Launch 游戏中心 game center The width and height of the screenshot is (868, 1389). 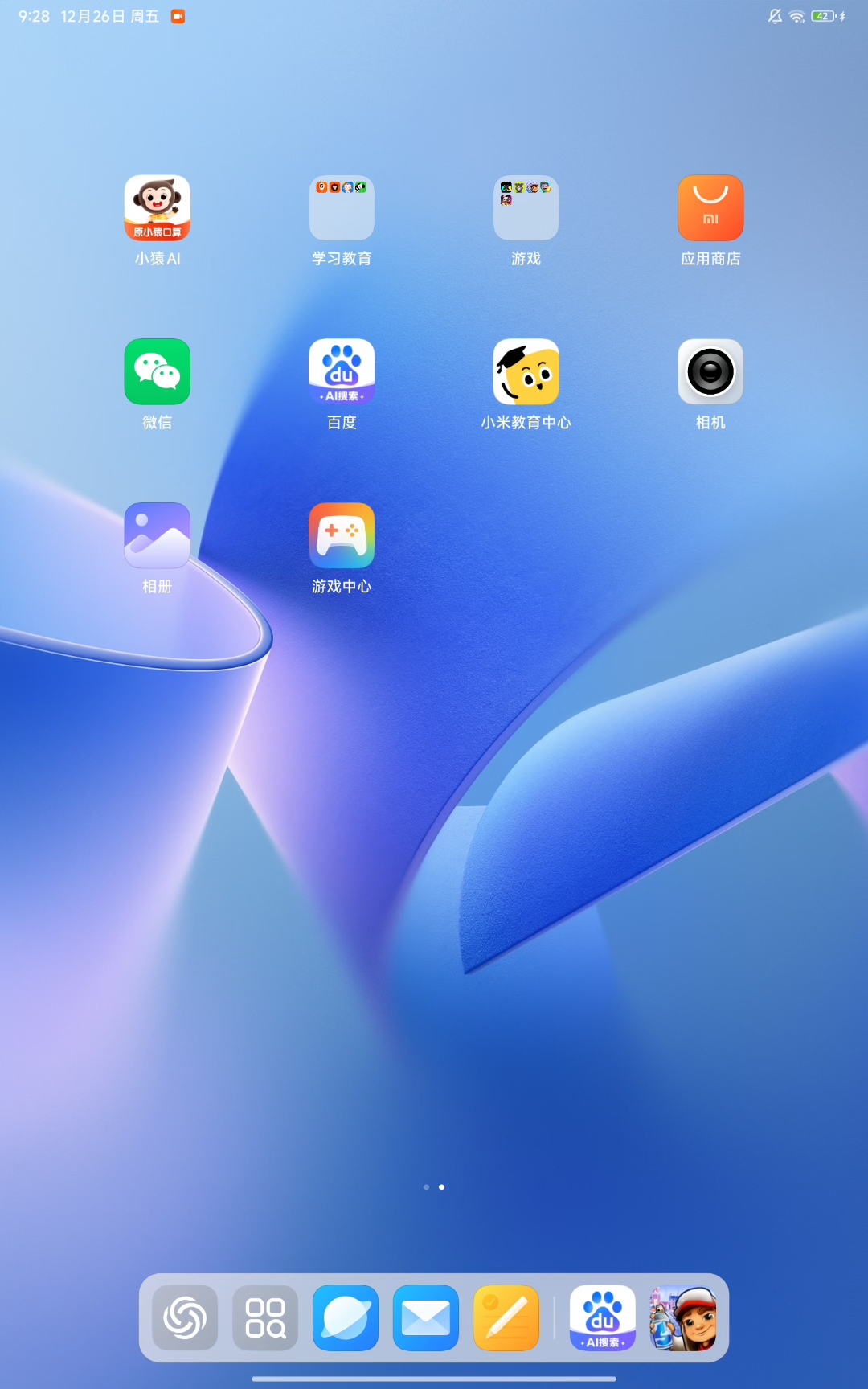[342, 535]
